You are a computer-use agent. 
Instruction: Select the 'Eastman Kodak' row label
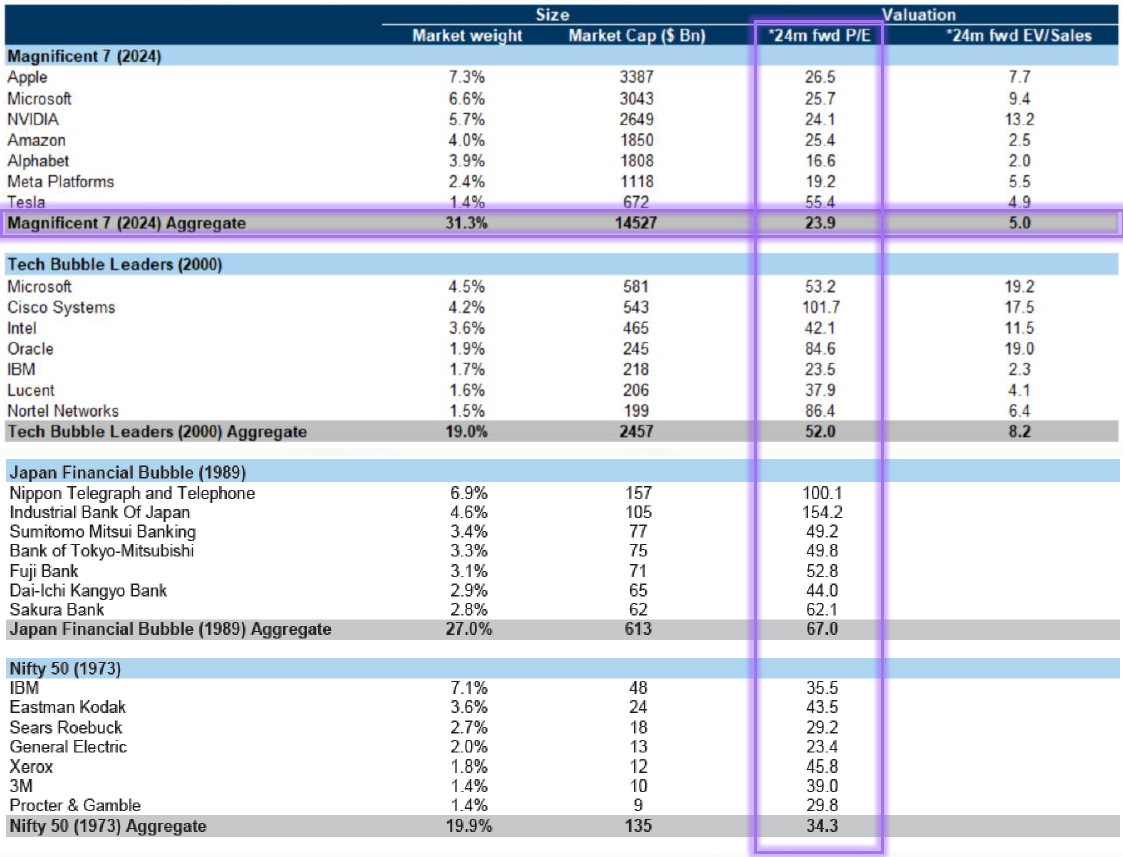pyautogui.click(x=67, y=707)
